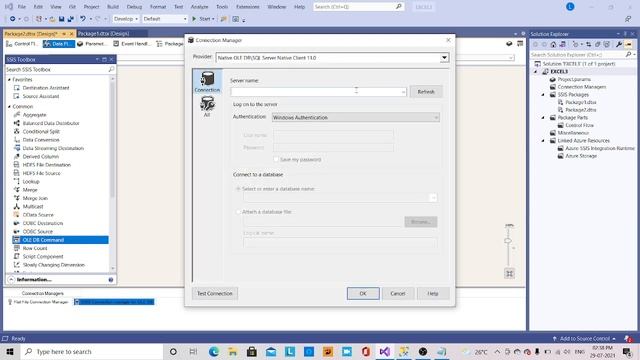This screenshot has height=360, width=640.
Task: Select Multicast toolbox item
Action: 33,207
